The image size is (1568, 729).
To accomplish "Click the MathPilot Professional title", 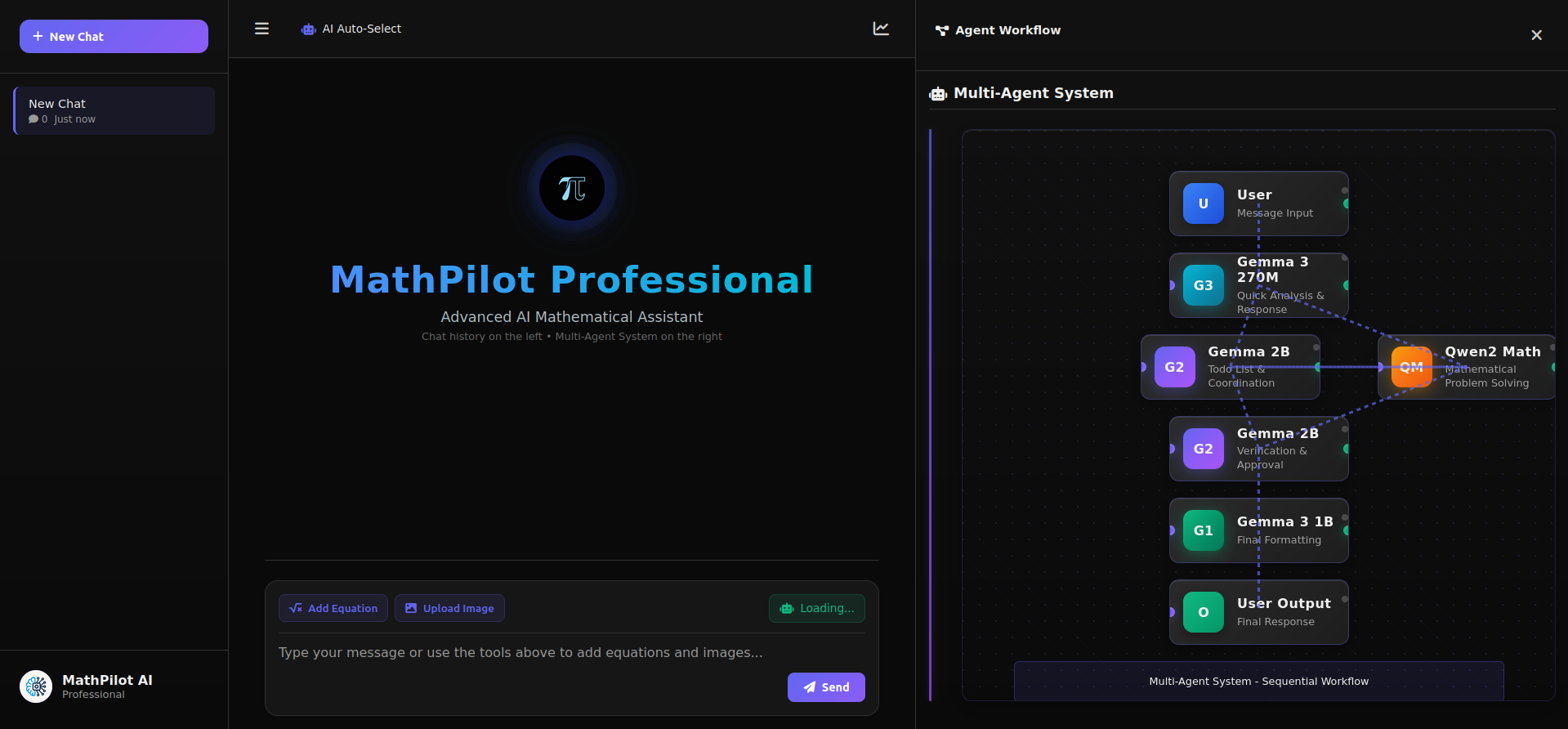I will coord(572,280).
